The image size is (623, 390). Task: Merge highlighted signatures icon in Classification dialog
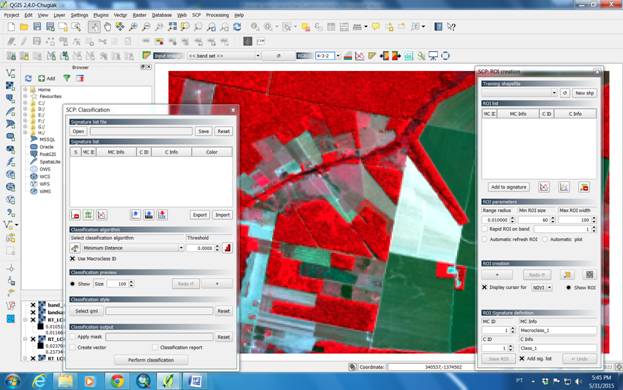[x=88, y=215]
